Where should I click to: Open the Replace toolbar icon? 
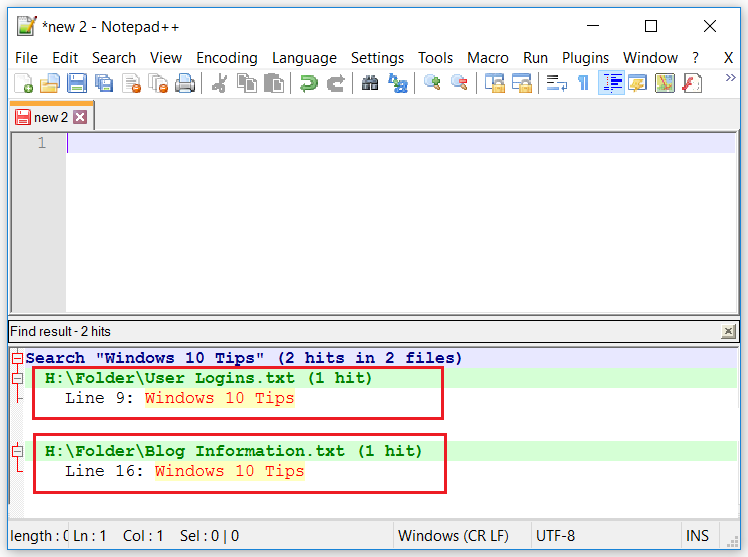tap(397, 83)
